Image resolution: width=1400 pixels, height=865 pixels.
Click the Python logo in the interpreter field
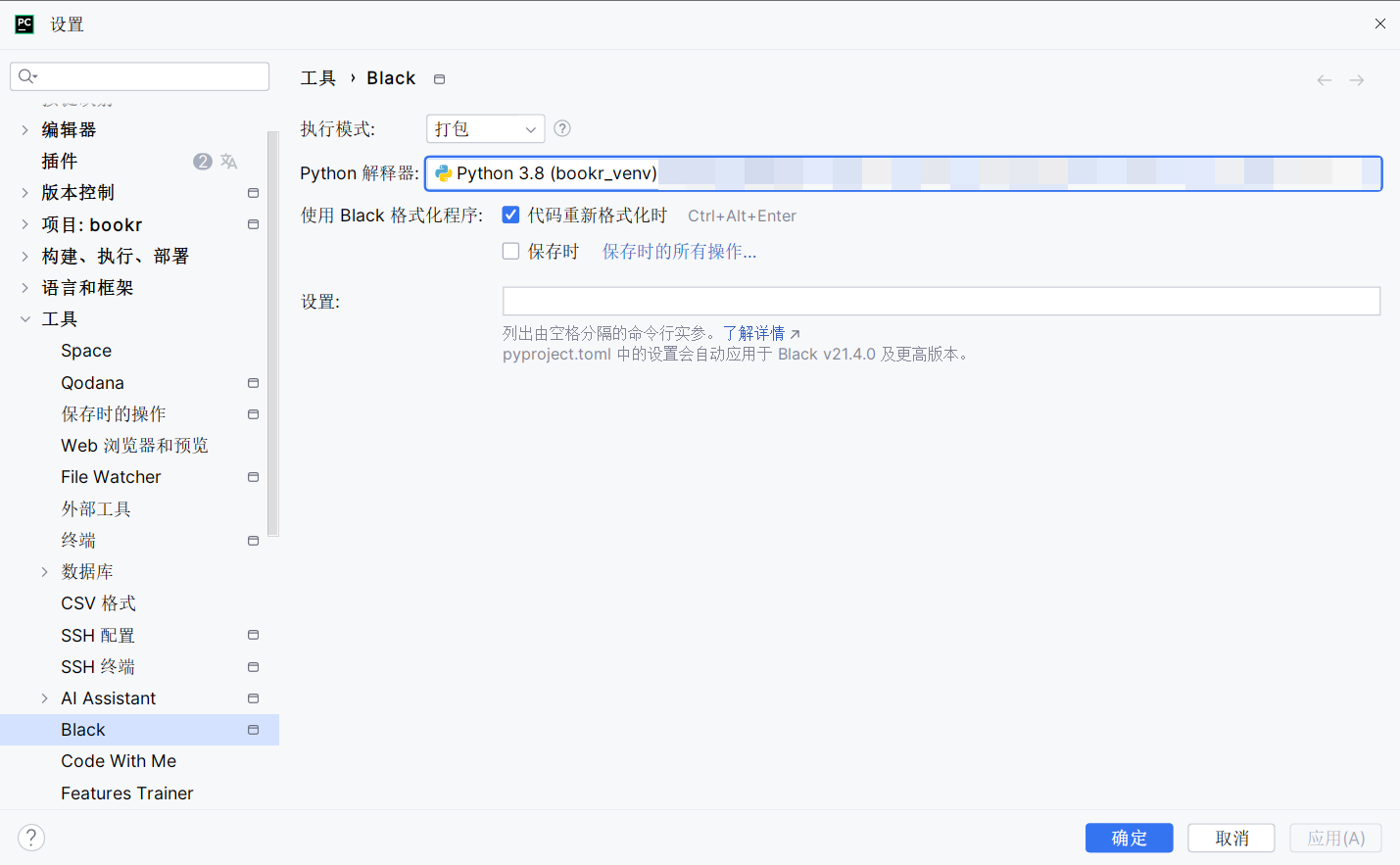(x=445, y=173)
